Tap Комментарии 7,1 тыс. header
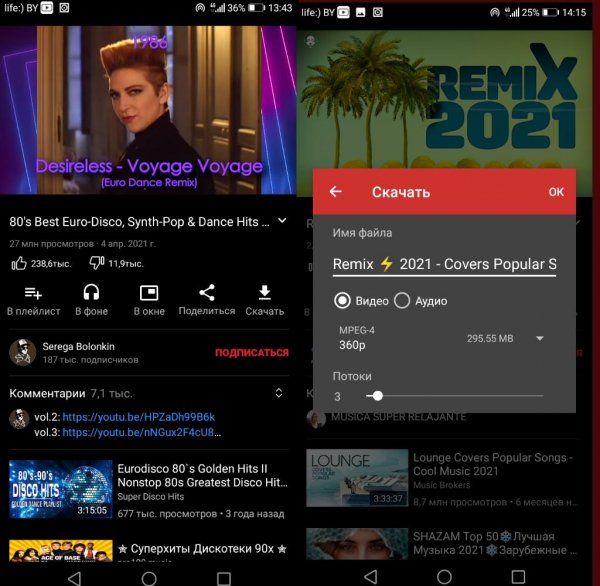The width and height of the screenshot is (600, 586). click(71, 393)
